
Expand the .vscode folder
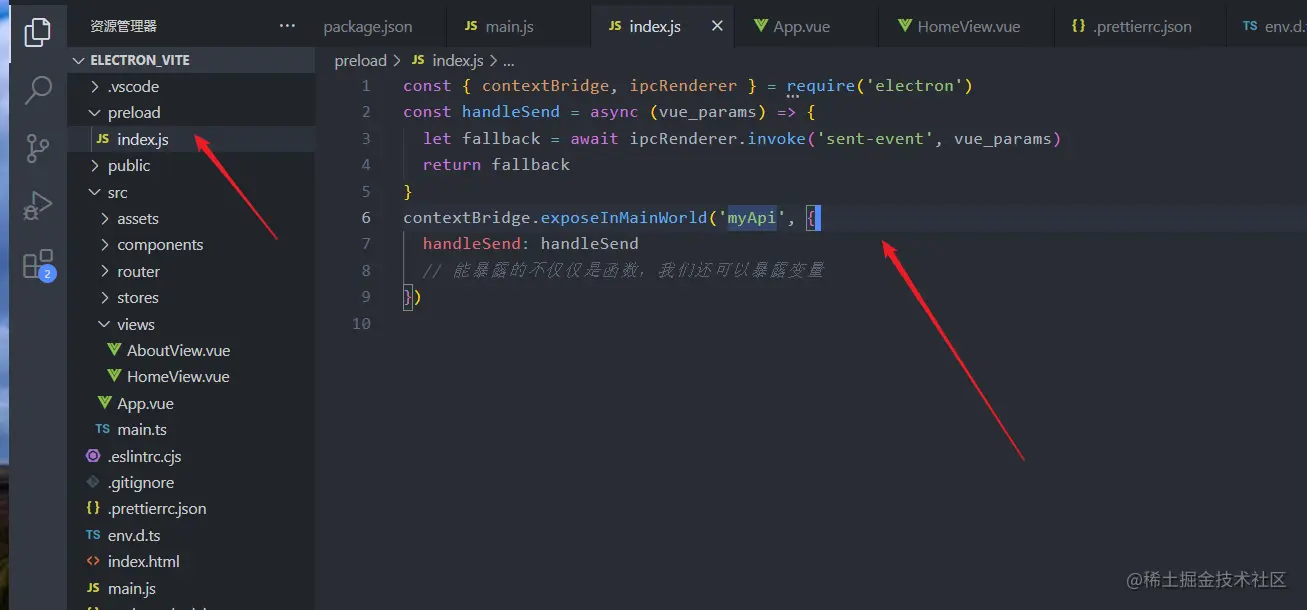[191, 86]
